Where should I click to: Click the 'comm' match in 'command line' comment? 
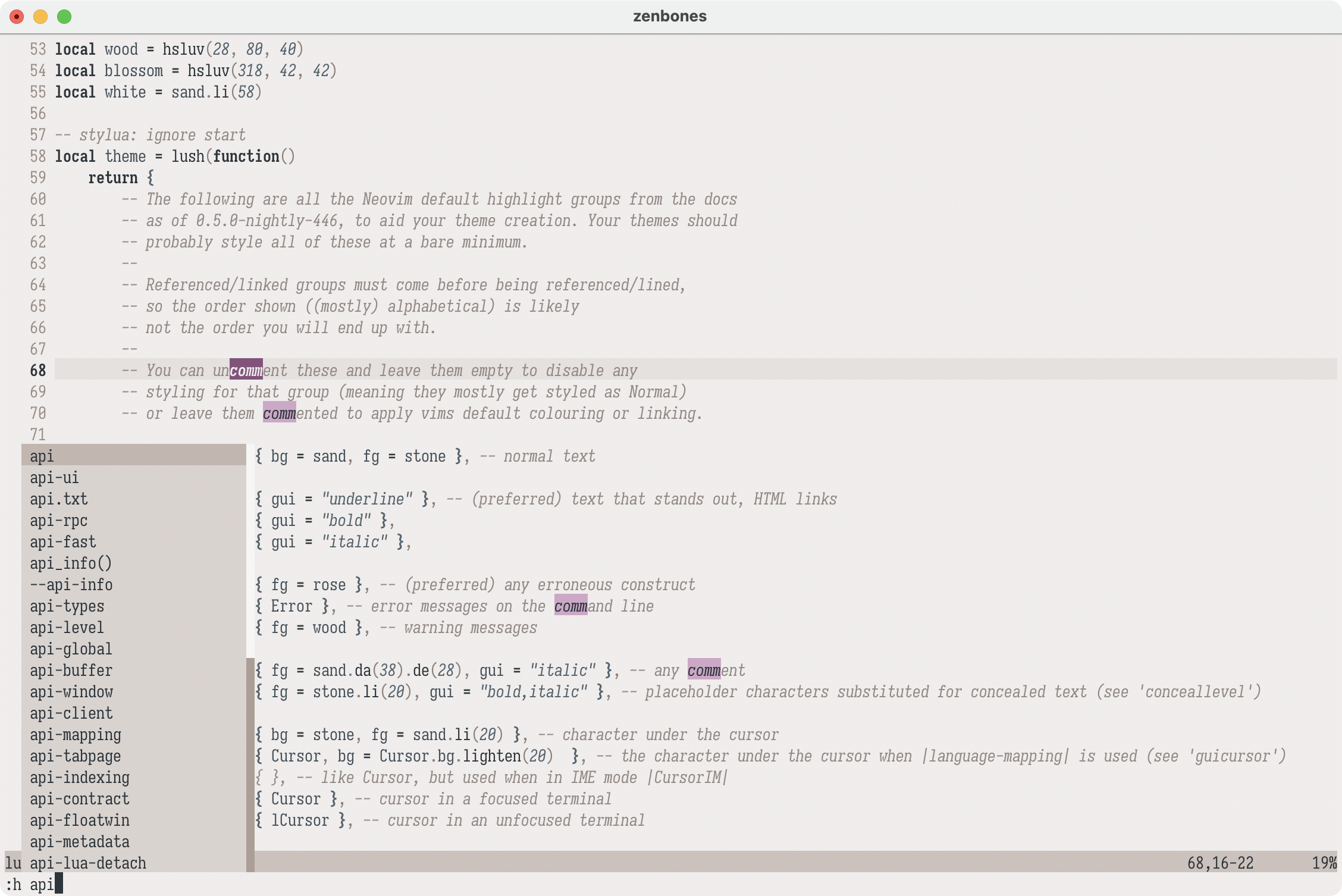570,606
